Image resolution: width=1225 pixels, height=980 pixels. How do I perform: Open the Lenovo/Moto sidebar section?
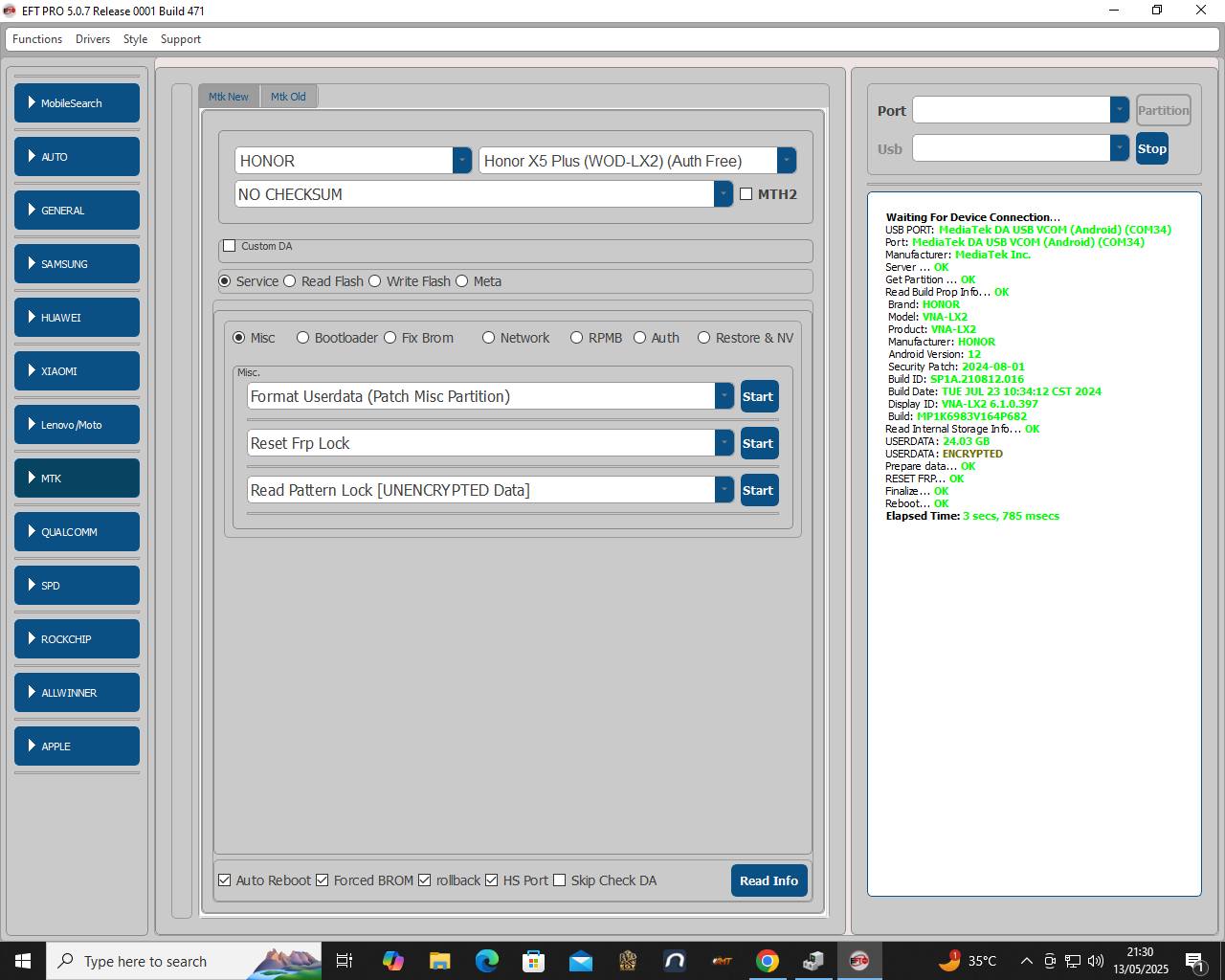point(77,425)
